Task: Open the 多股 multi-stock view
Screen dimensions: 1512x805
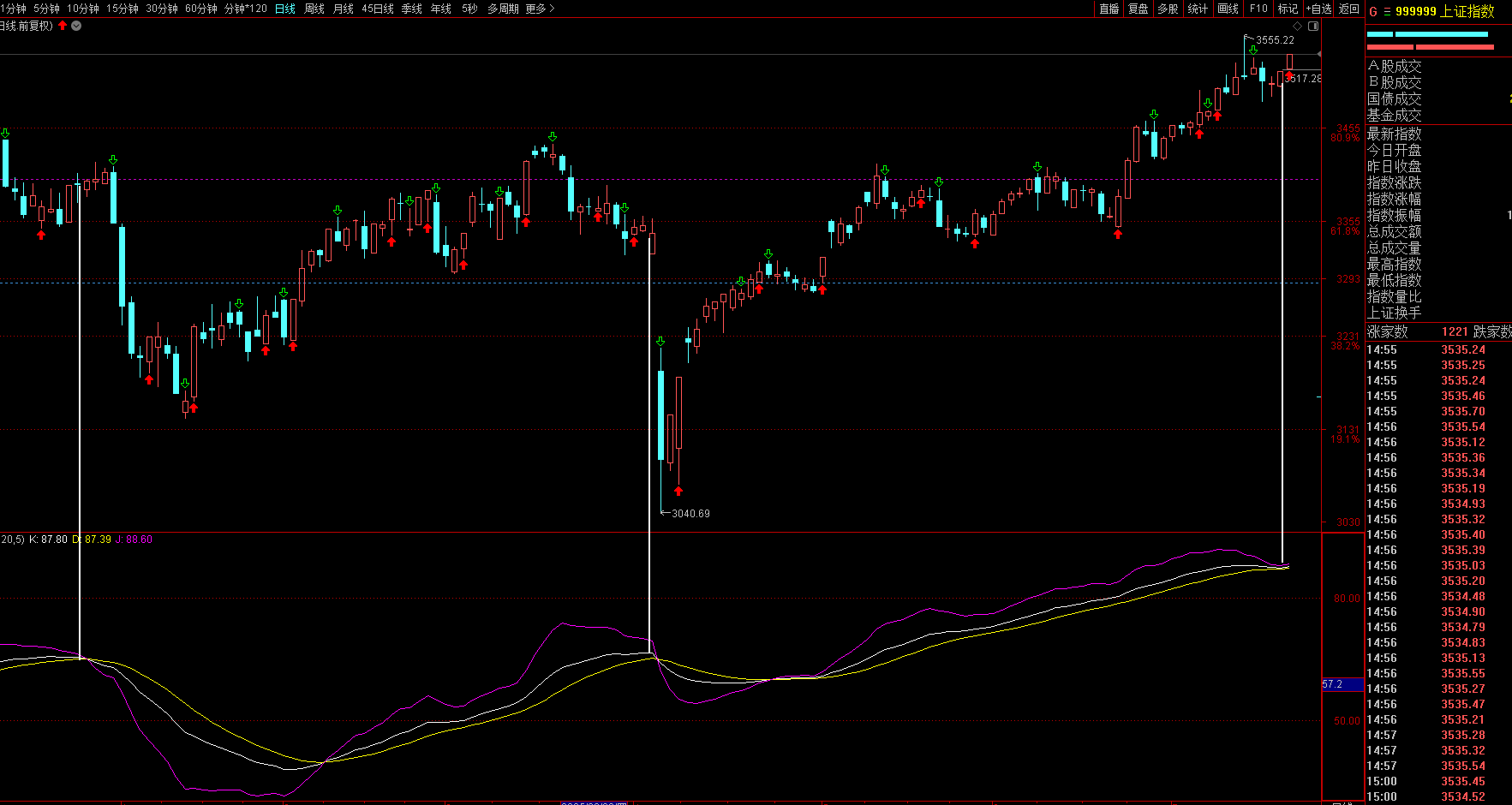Action: tap(1168, 9)
